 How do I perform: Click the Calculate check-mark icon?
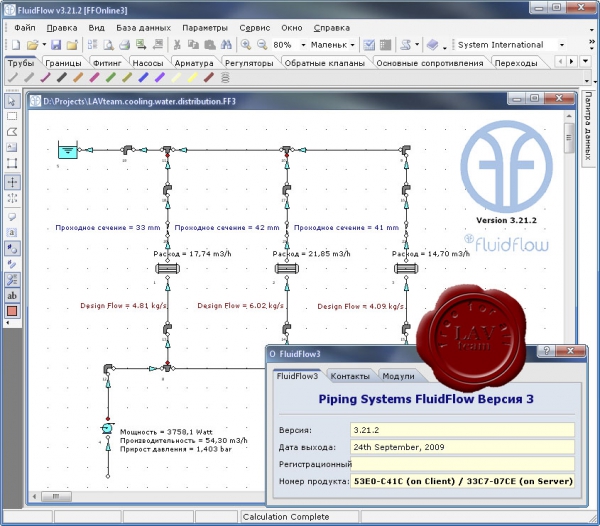(x=369, y=45)
